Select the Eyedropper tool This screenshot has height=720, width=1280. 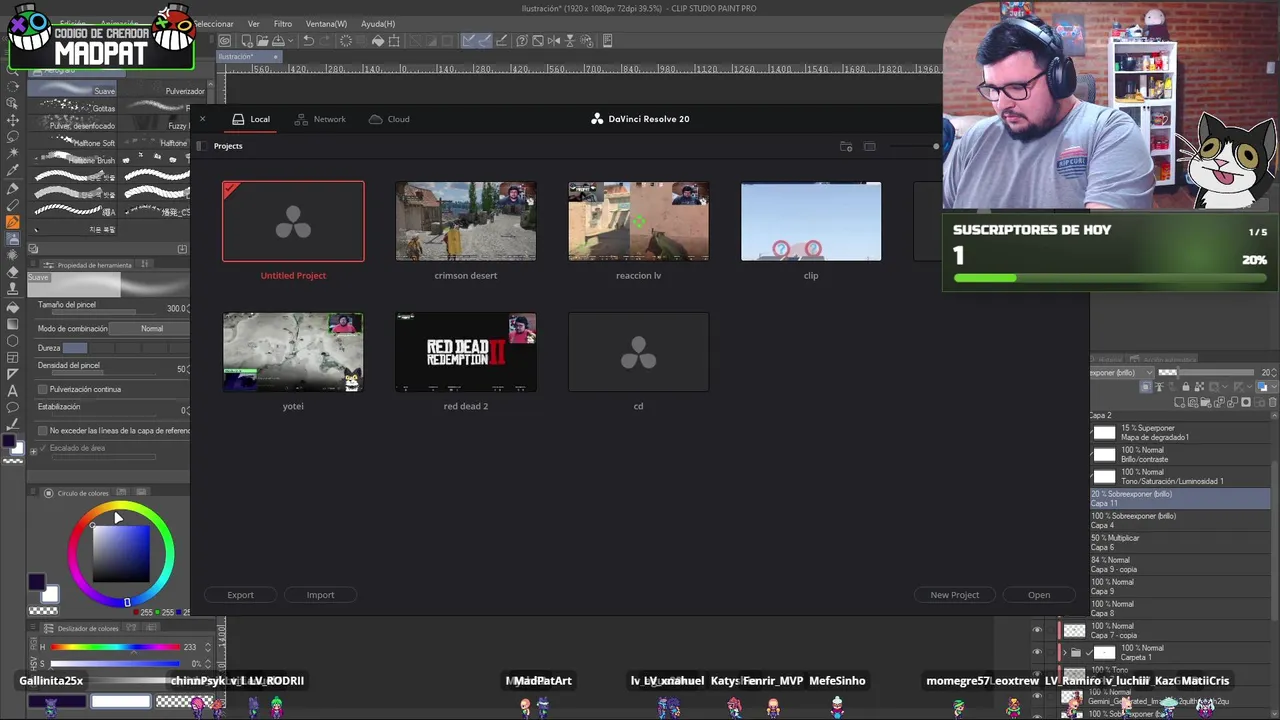point(12,168)
